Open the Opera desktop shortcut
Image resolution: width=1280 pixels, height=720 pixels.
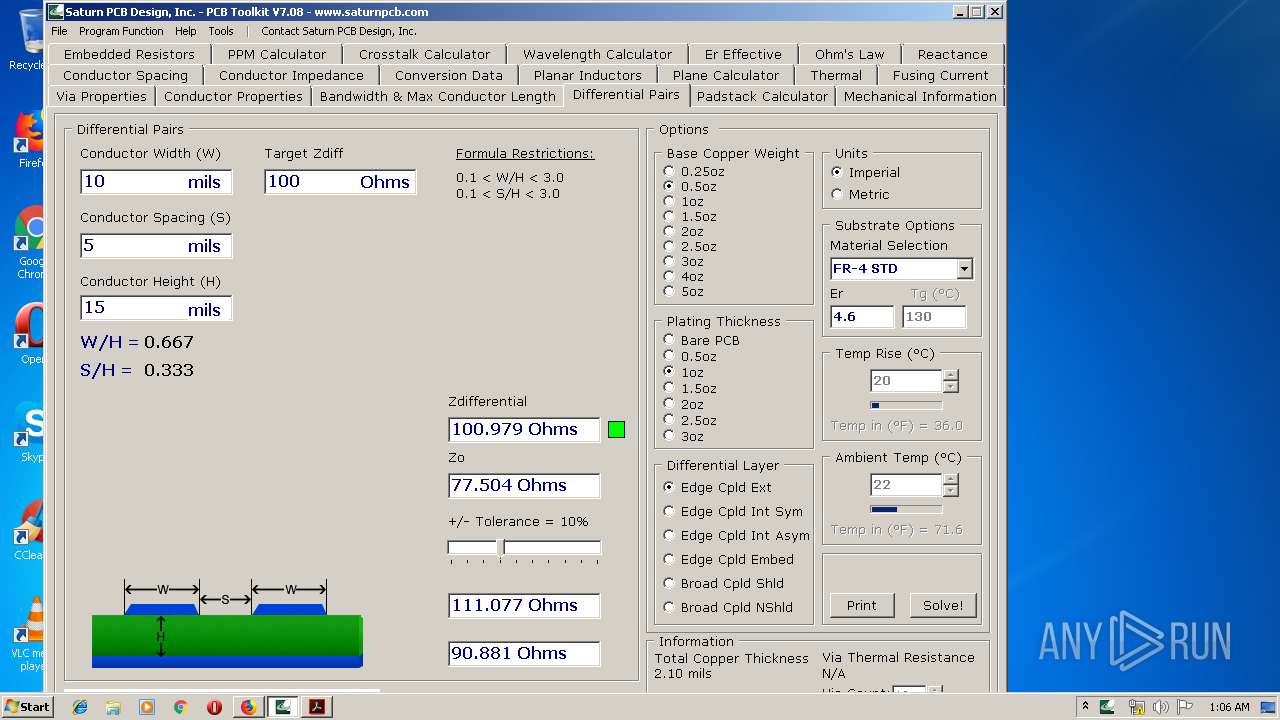31,333
